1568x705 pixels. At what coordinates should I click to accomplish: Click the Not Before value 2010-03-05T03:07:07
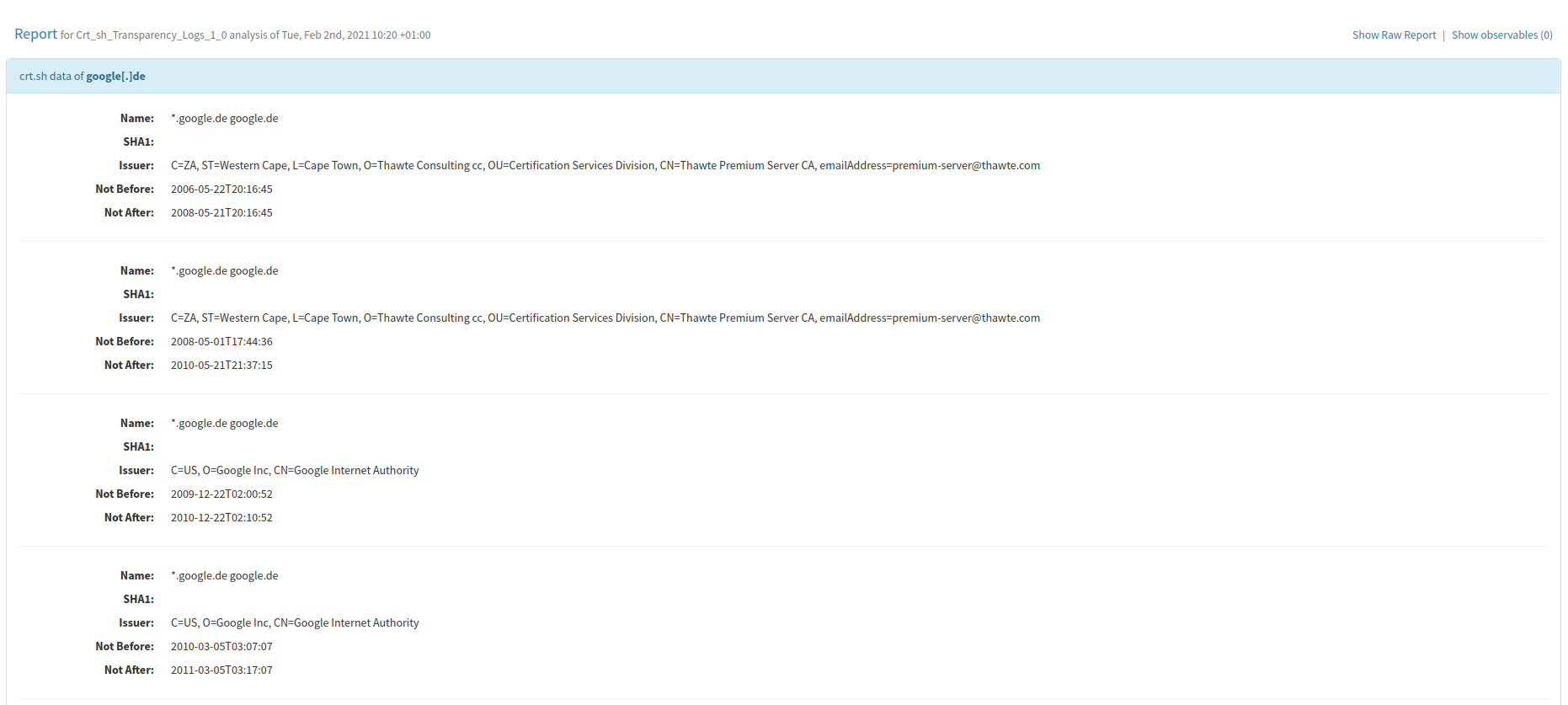[x=221, y=647]
